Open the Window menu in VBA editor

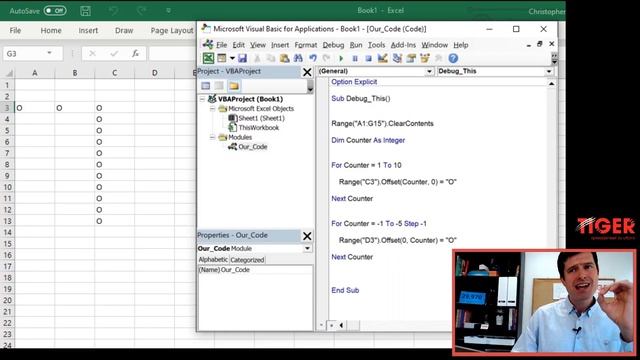point(435,45)
